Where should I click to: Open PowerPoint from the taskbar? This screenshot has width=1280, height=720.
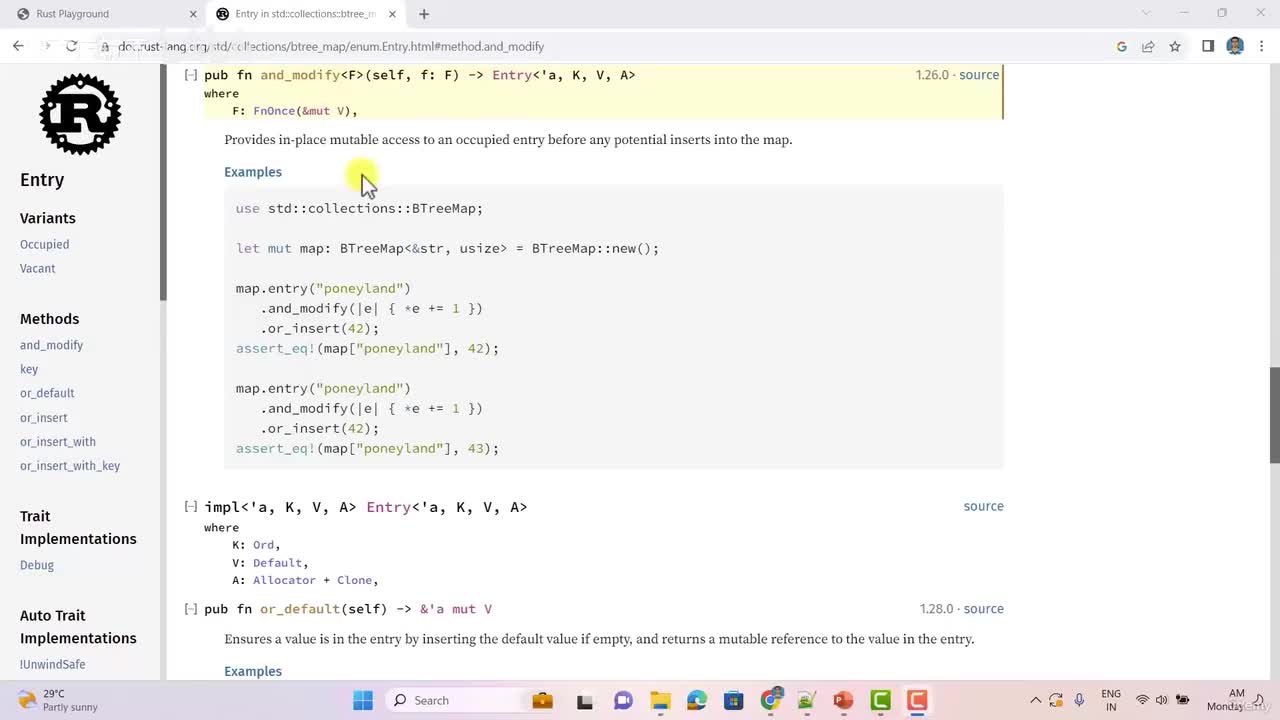[843, 700]
